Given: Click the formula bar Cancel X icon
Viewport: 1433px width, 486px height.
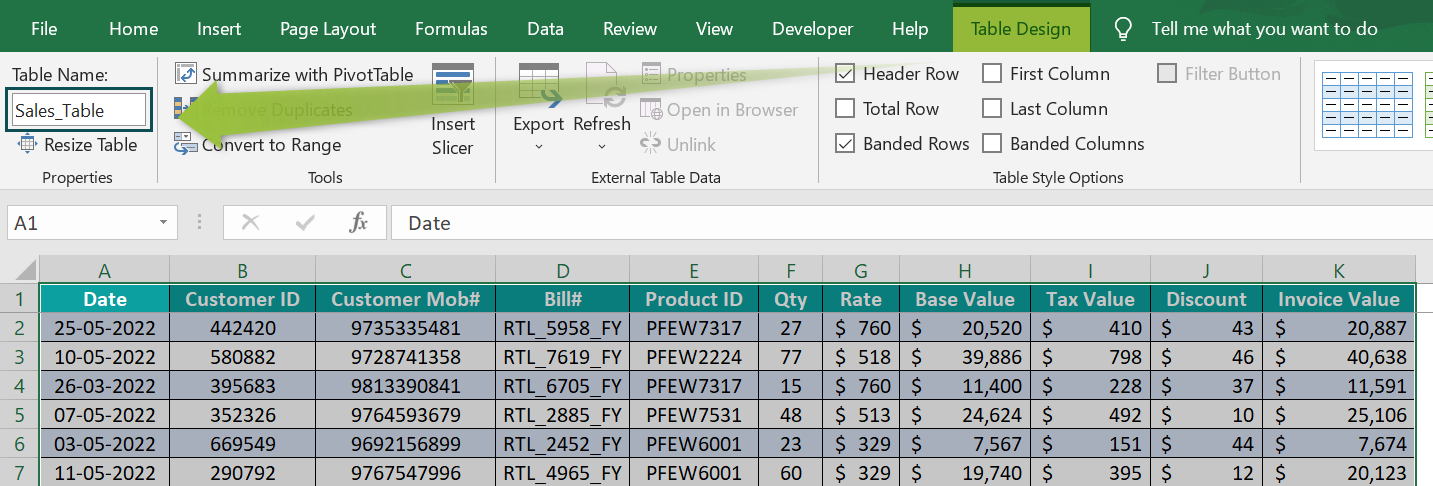Looking at the screenshot, I should [250, 223].
